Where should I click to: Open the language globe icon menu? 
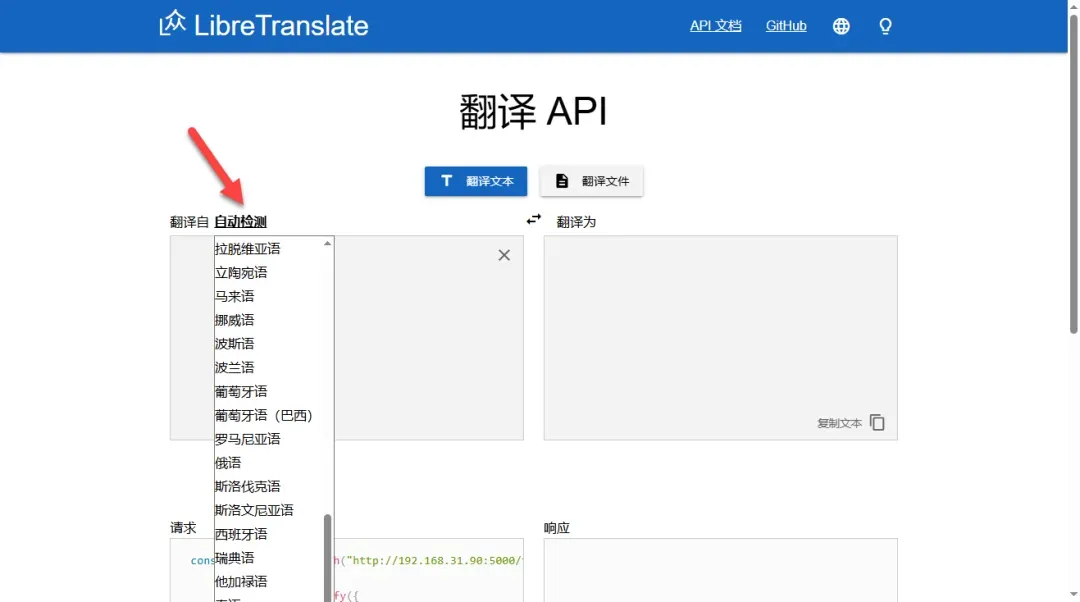point(841,26)
